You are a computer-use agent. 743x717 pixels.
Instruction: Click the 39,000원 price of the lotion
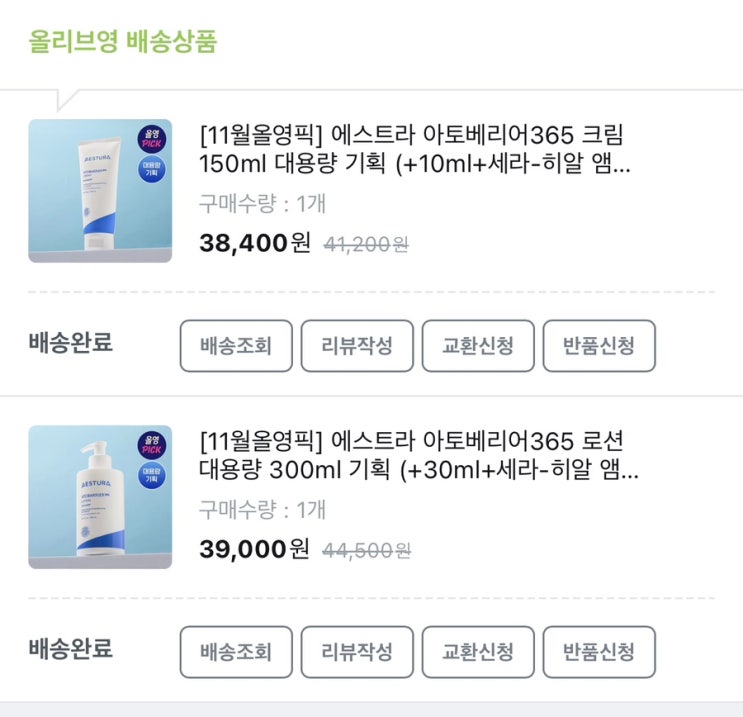[255, 549]
